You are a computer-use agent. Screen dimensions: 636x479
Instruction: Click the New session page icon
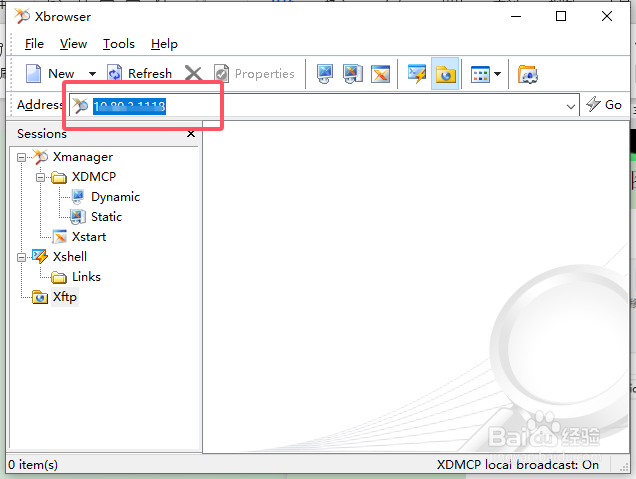pos(34,74)
